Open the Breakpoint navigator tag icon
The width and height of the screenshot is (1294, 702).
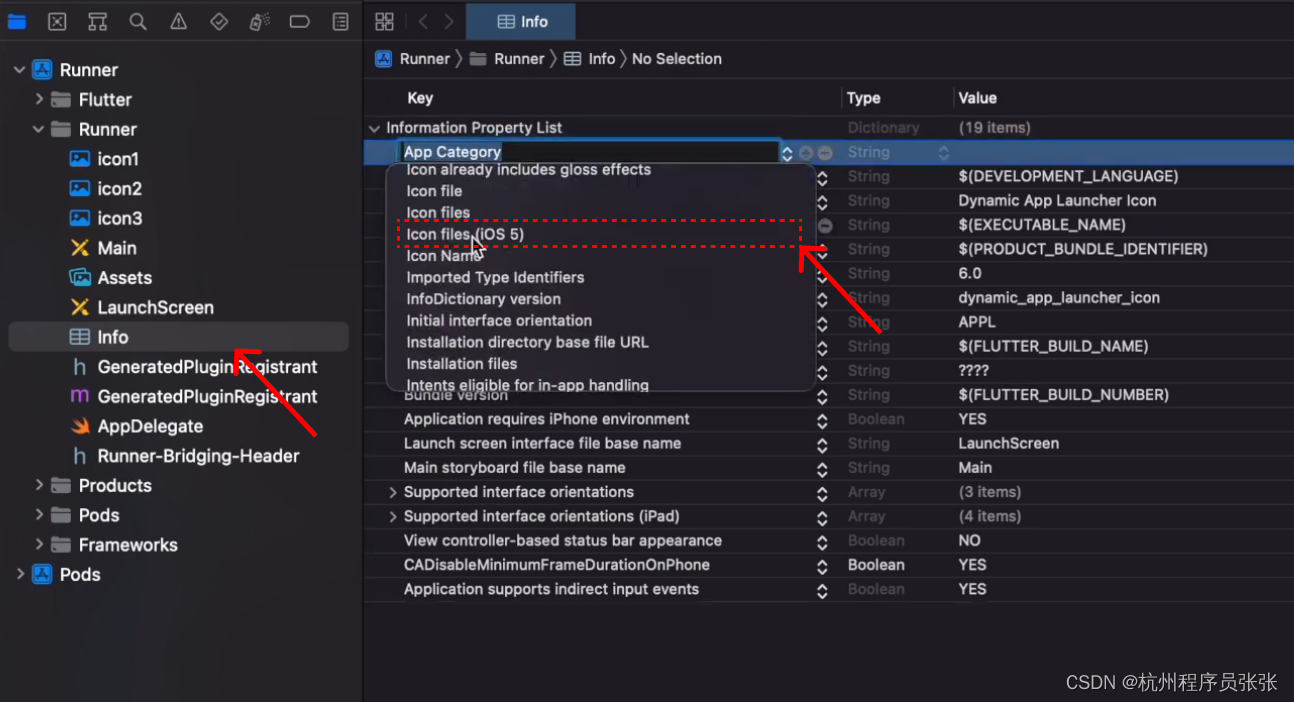click(x=299, y=21)
